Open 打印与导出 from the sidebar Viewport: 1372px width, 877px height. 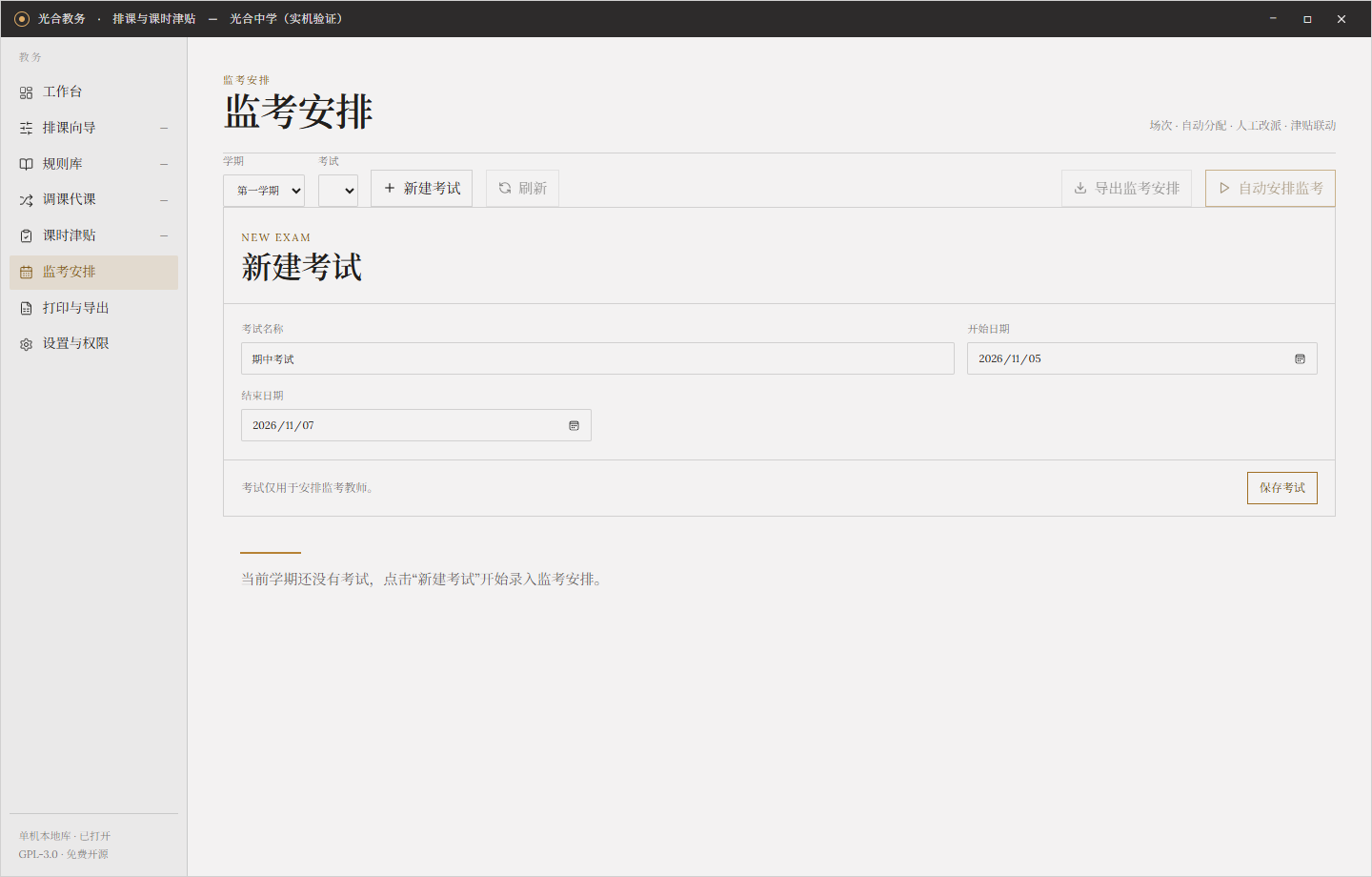93,308
